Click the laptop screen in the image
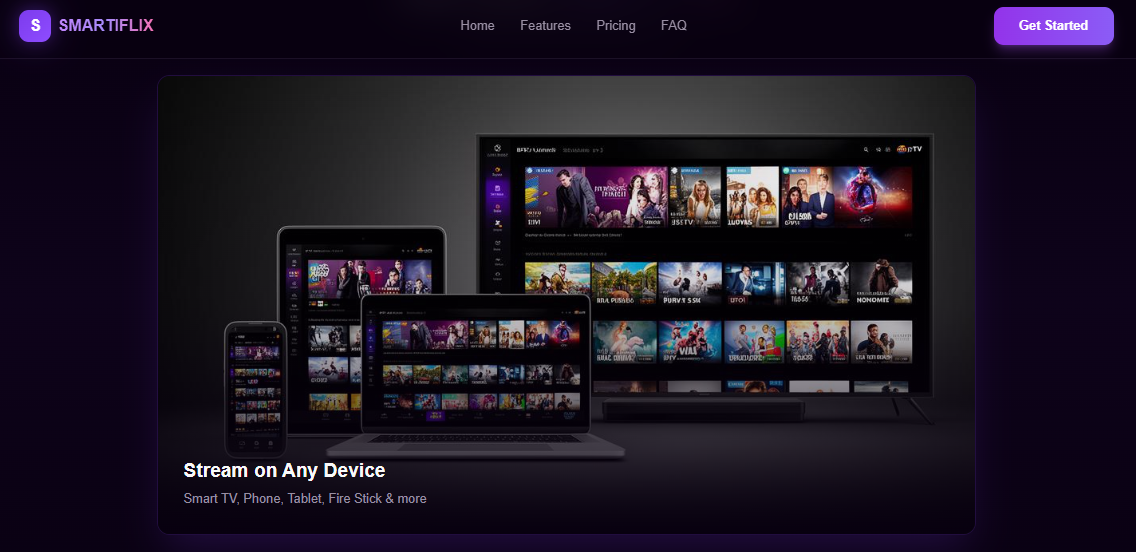 (475, 363)
